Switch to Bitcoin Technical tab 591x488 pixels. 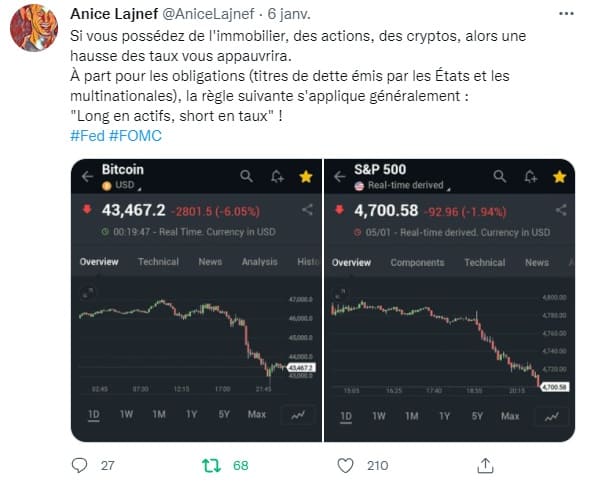(x=158, y=262)
